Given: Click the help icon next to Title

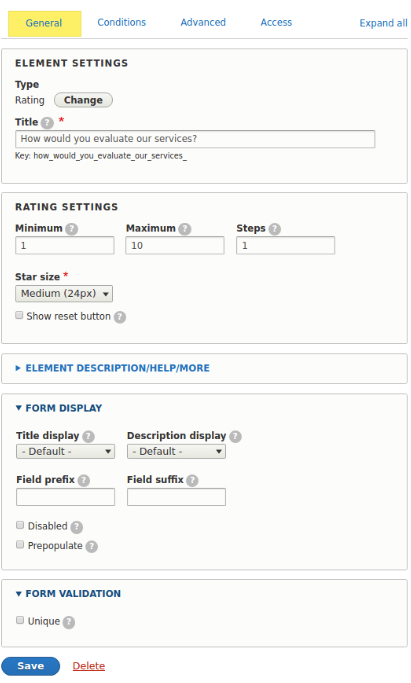Looking at the screenshot, I should [47, 123].
